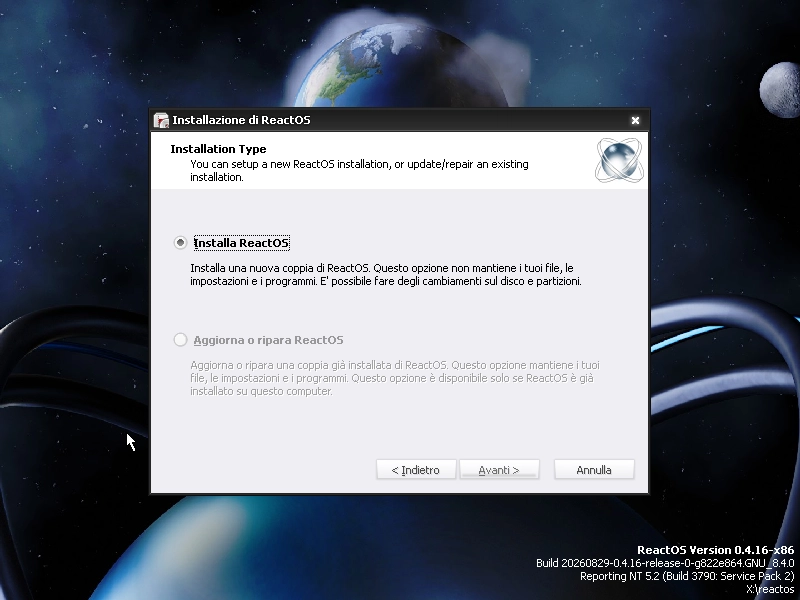This screenshot has height=600, width=800.
Task: Click the Build 20260829 desktop text line
Action: click(665, 563)
